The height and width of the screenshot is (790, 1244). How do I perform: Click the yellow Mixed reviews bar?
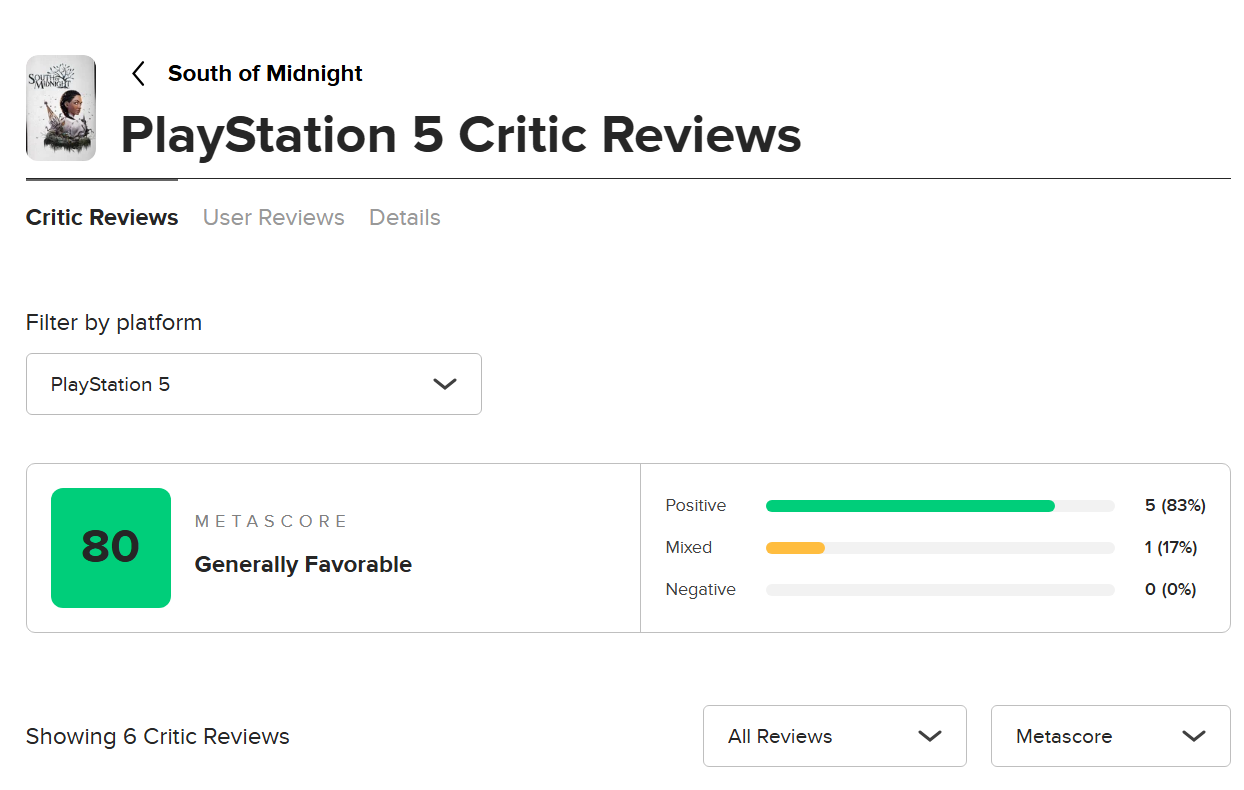pyautogui.click(x=795, y=548)
